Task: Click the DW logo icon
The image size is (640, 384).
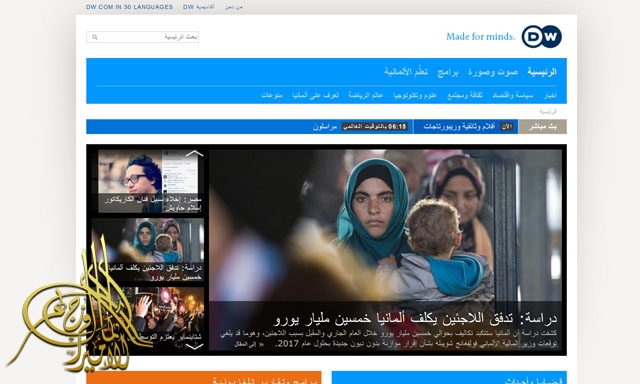Action: click(542, 36)
